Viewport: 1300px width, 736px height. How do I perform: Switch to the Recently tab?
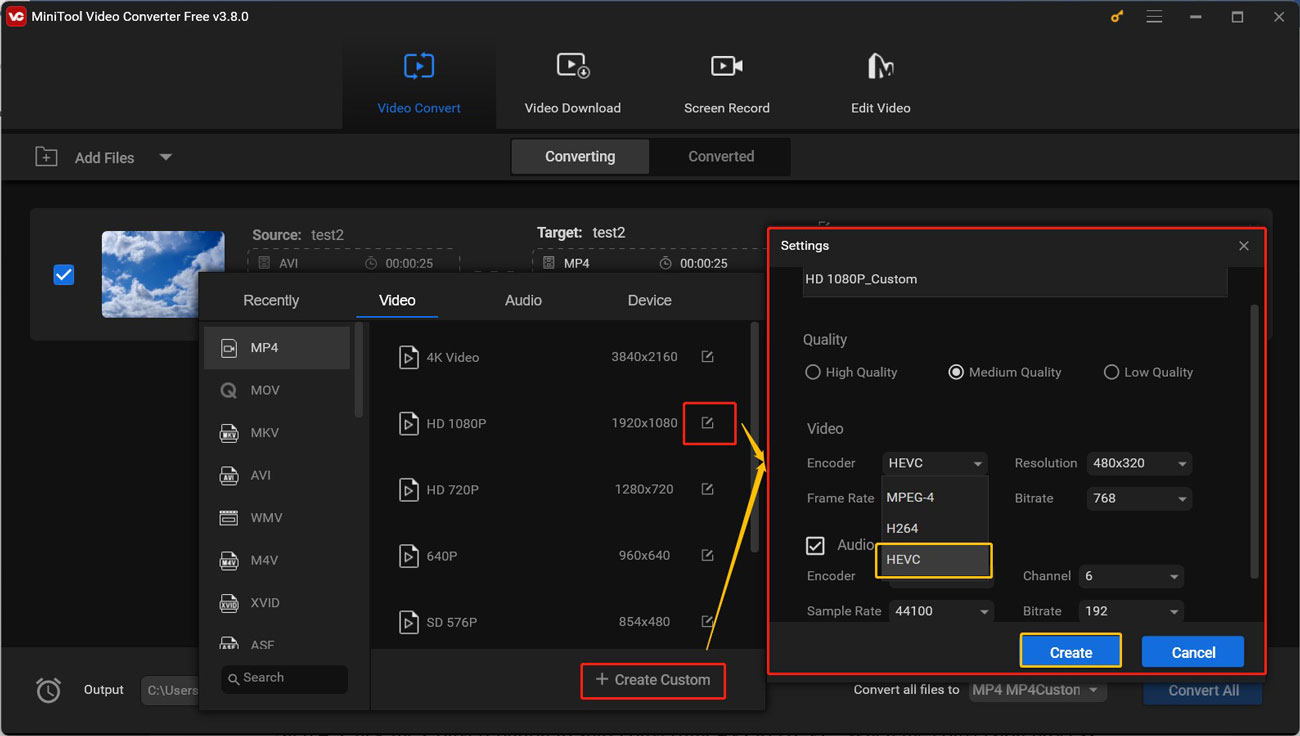271,300
